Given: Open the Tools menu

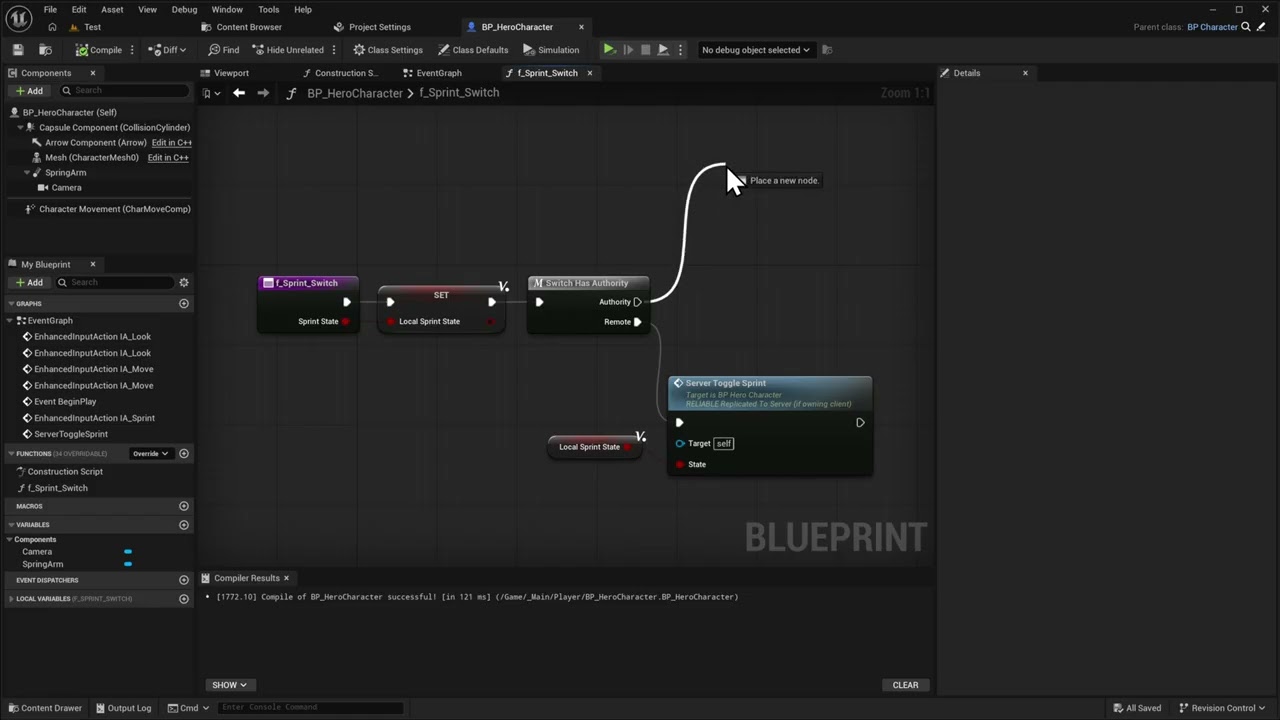Looking at the screenshot, I should (x=269, y=10).
